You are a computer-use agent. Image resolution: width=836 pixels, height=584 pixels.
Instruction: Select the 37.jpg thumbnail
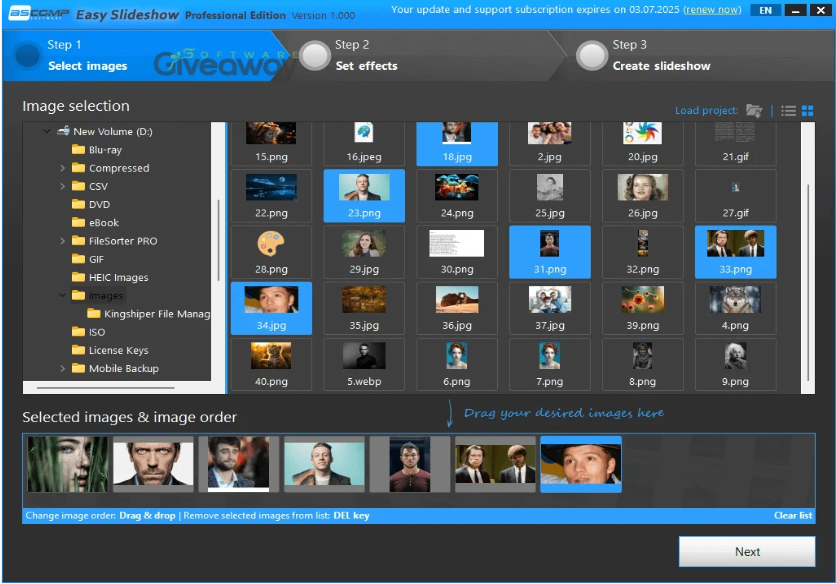tap(550, 308)
